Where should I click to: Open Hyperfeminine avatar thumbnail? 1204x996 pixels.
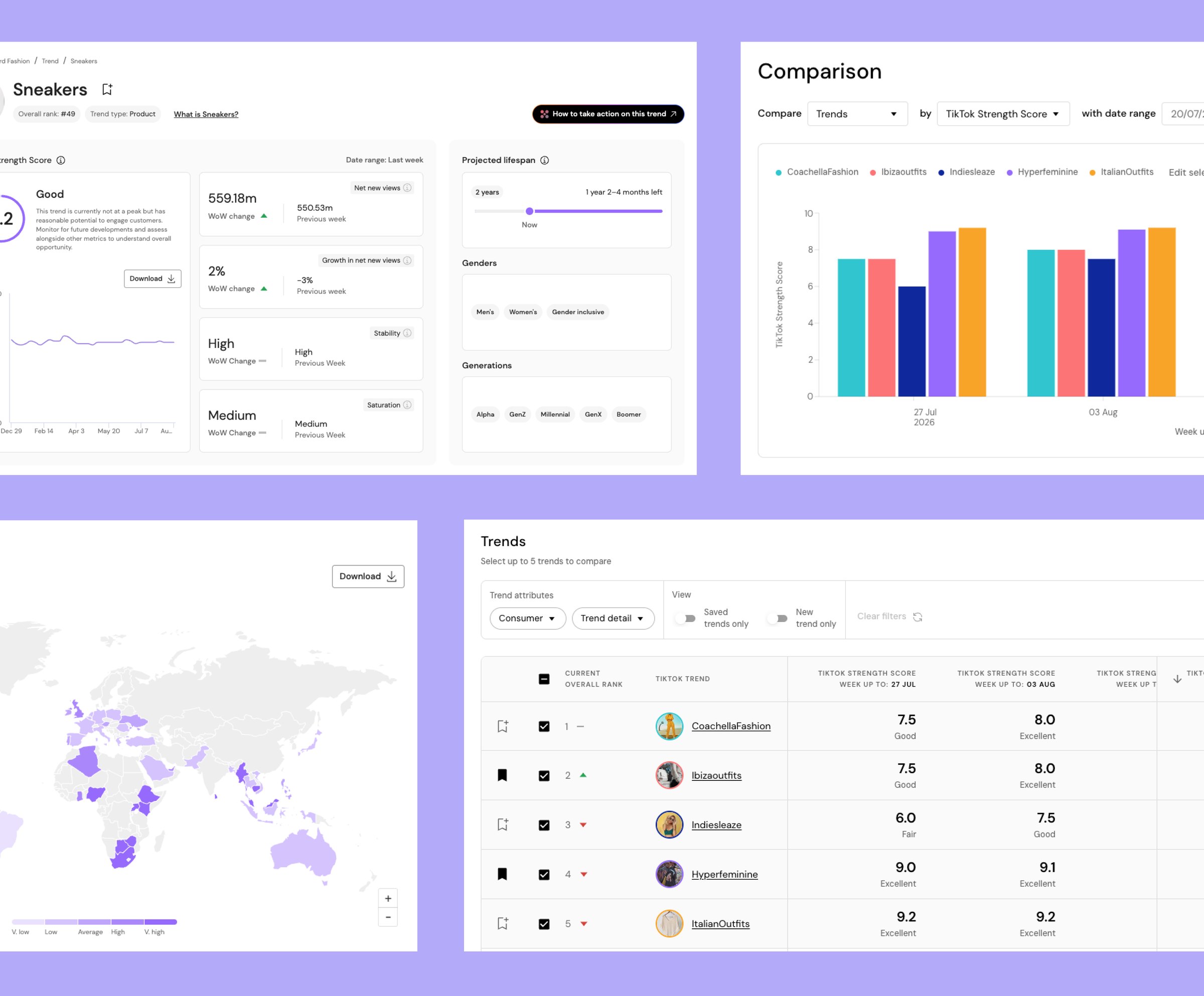click(x=669, y=874)
